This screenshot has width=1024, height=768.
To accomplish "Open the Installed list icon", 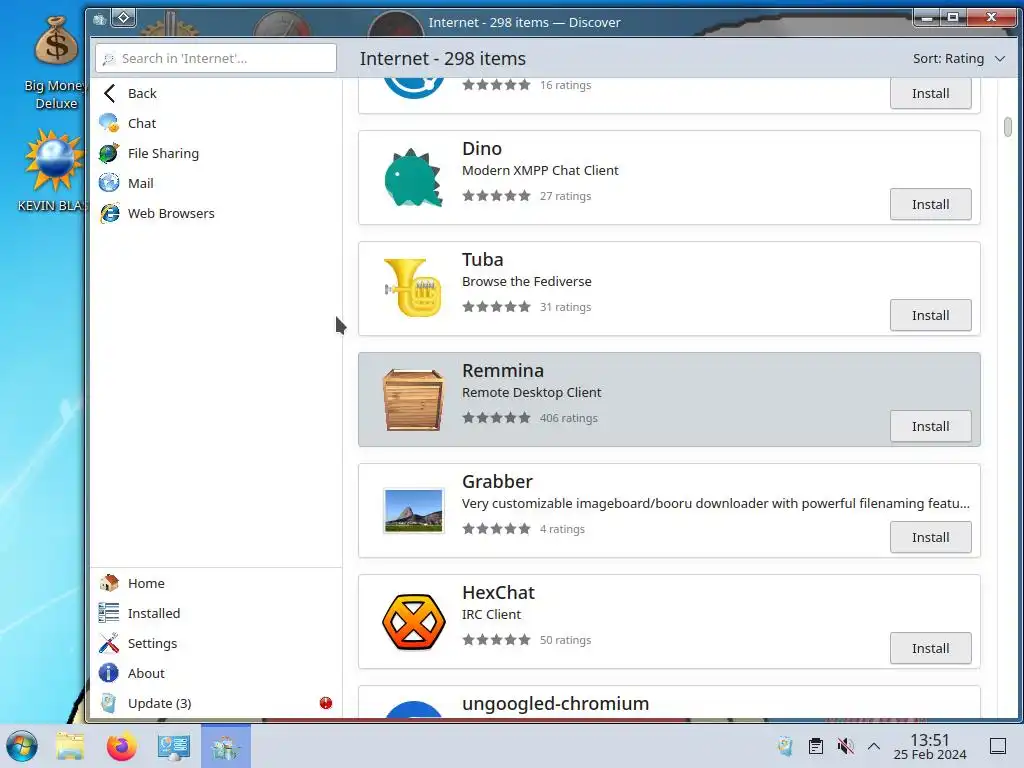I will pyautogui.click(x=109, y=613).
